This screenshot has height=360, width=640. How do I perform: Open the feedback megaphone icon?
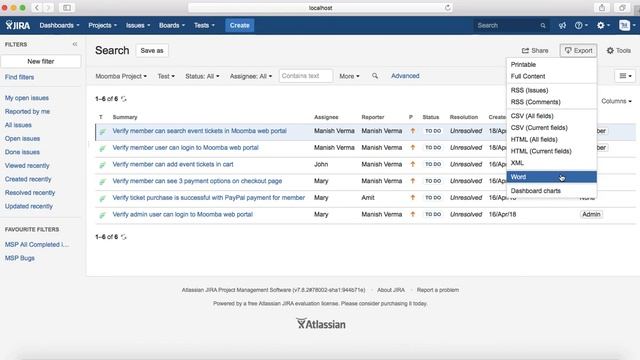coord(562,25)
